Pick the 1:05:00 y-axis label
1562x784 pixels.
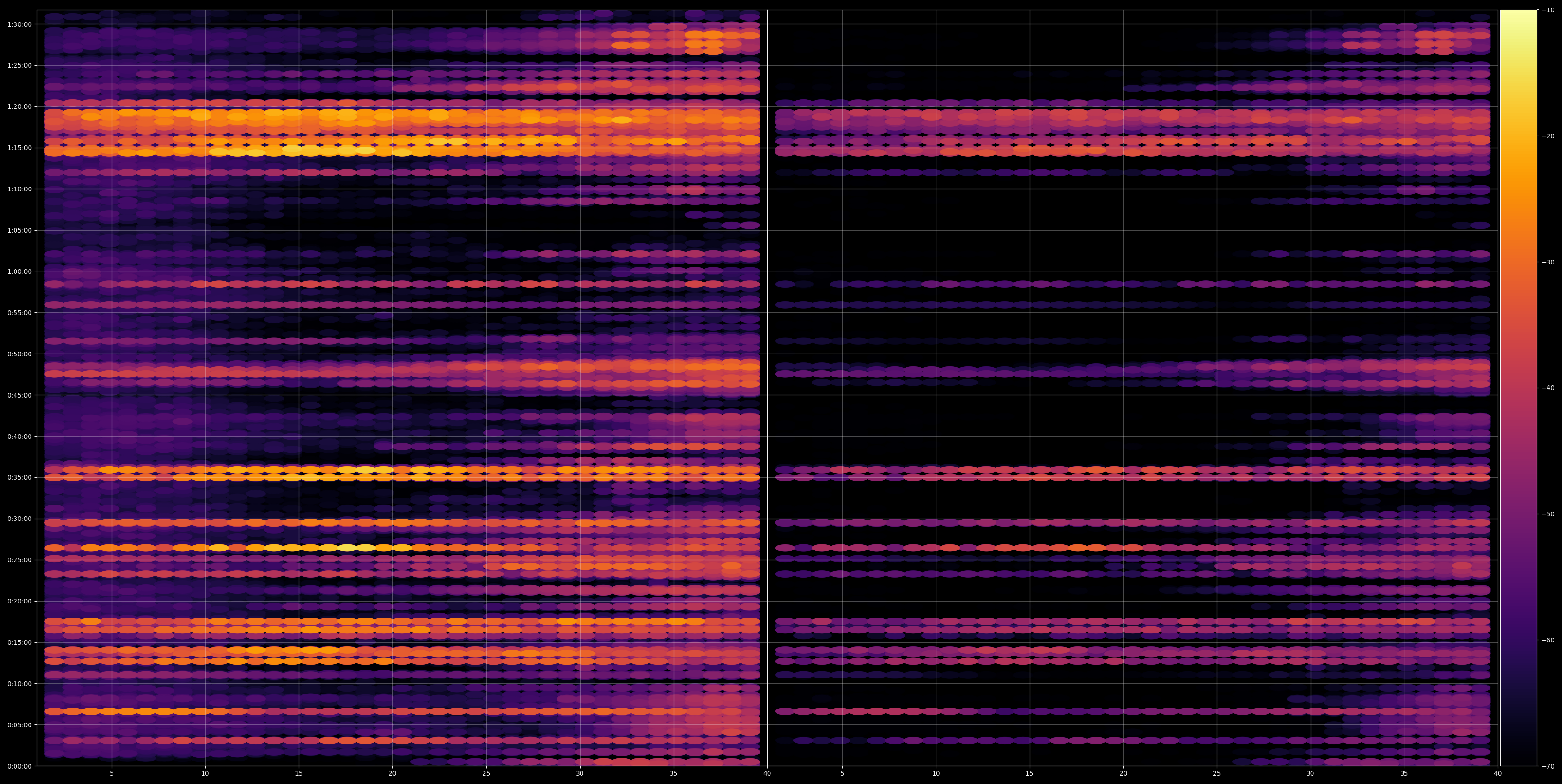pos(19,230)
